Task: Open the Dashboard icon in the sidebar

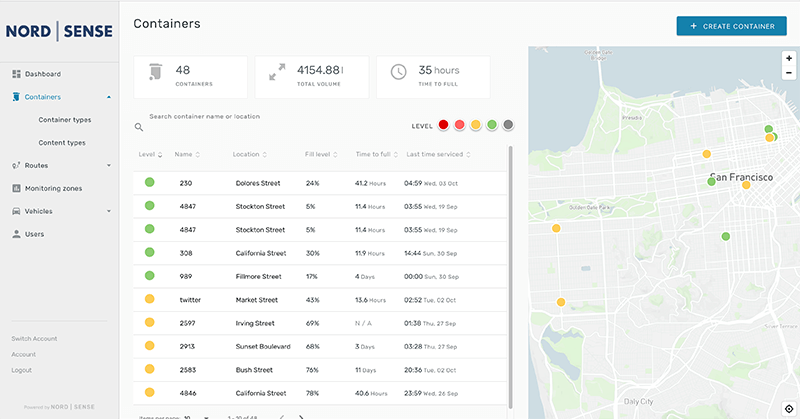Action: coord(16,74)
